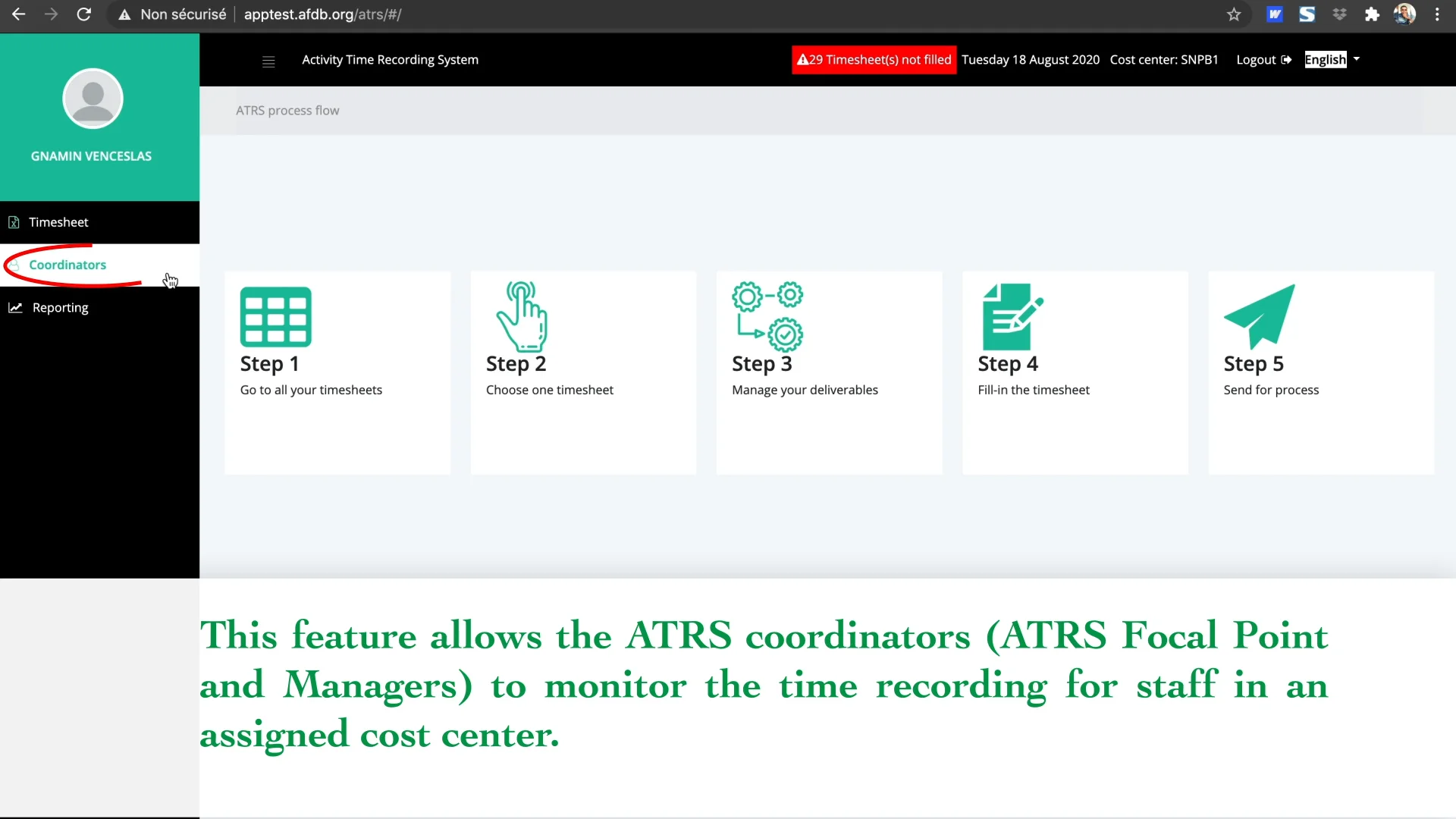
Task: Click the 'Go to all your timesheets' text
Action: point(311,390)
